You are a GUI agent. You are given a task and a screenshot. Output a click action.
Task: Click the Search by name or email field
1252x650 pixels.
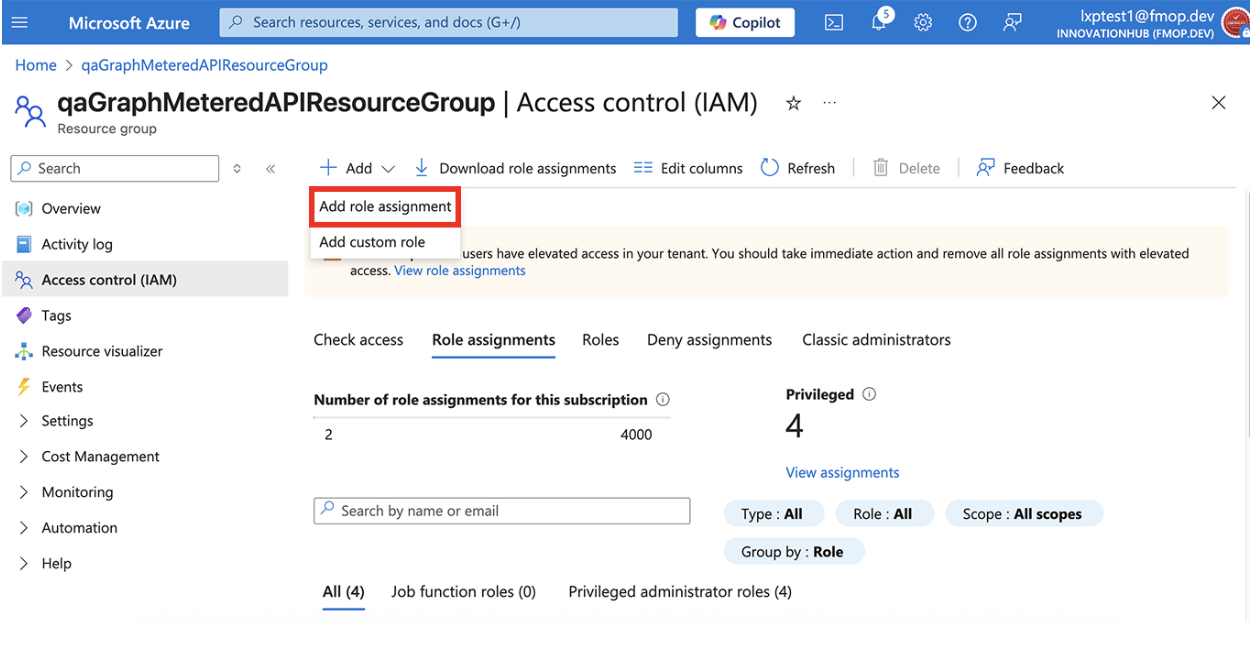click(502, 510)
